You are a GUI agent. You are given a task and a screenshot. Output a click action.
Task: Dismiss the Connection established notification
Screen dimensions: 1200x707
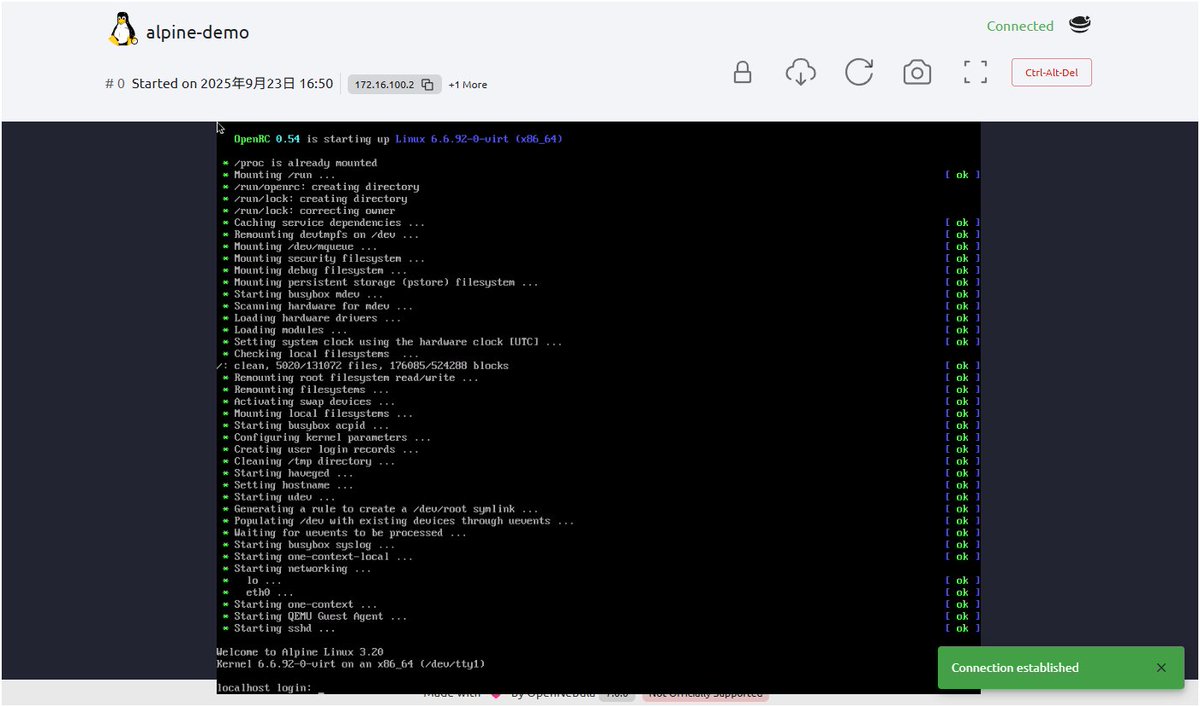click(1161, 667)
